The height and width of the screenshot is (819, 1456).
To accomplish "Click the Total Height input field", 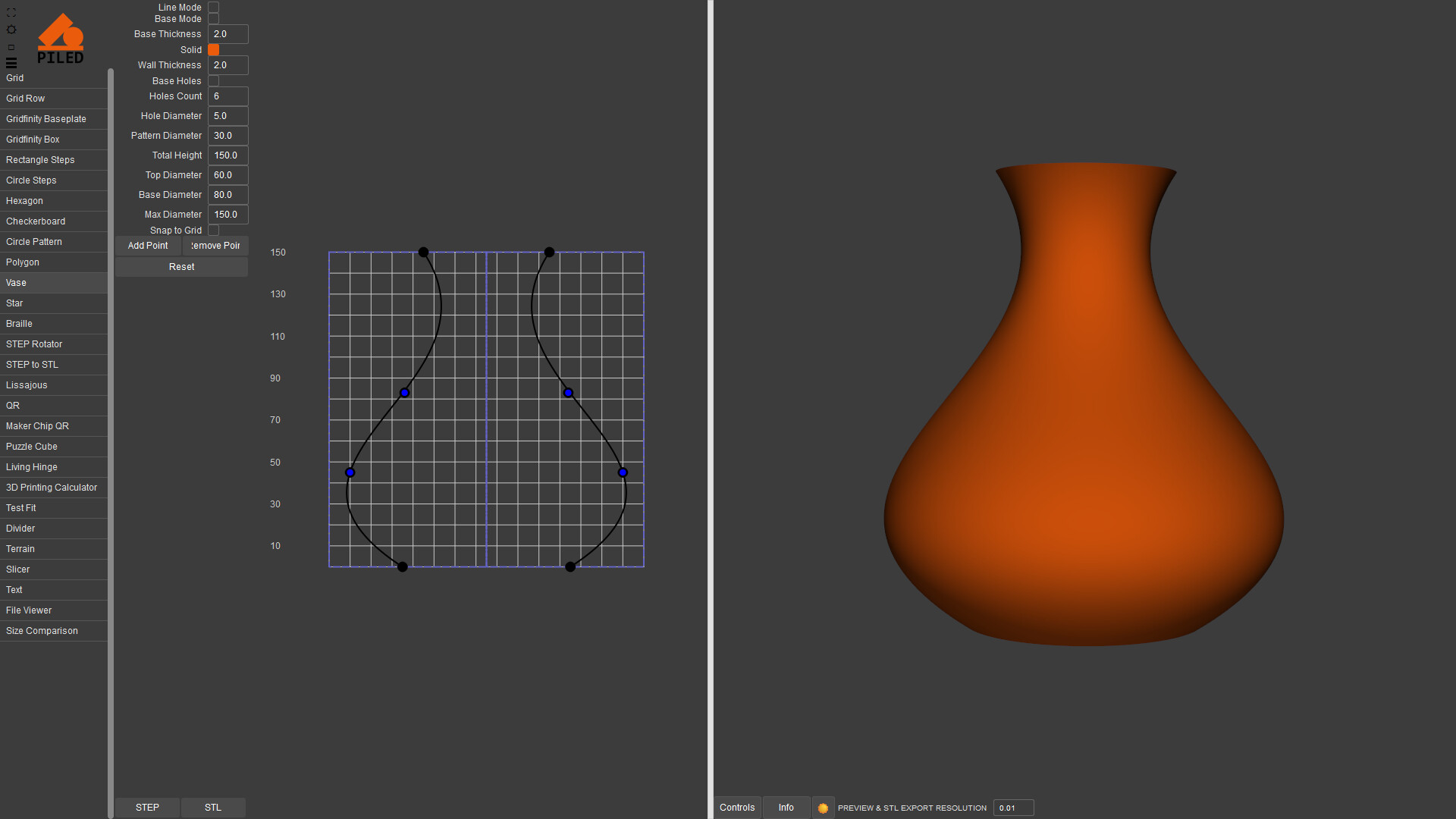I will pyautogui.click(x=227, y=155).
